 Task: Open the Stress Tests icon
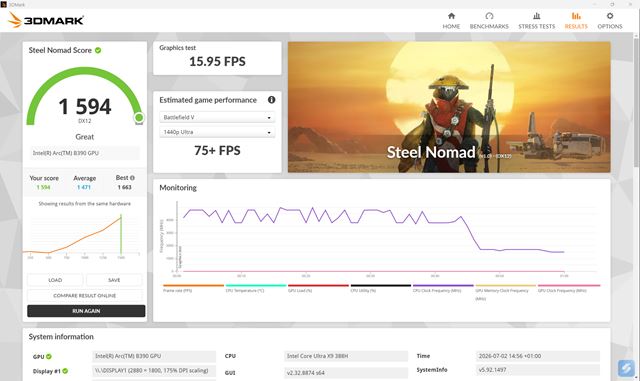coord(536,16)
